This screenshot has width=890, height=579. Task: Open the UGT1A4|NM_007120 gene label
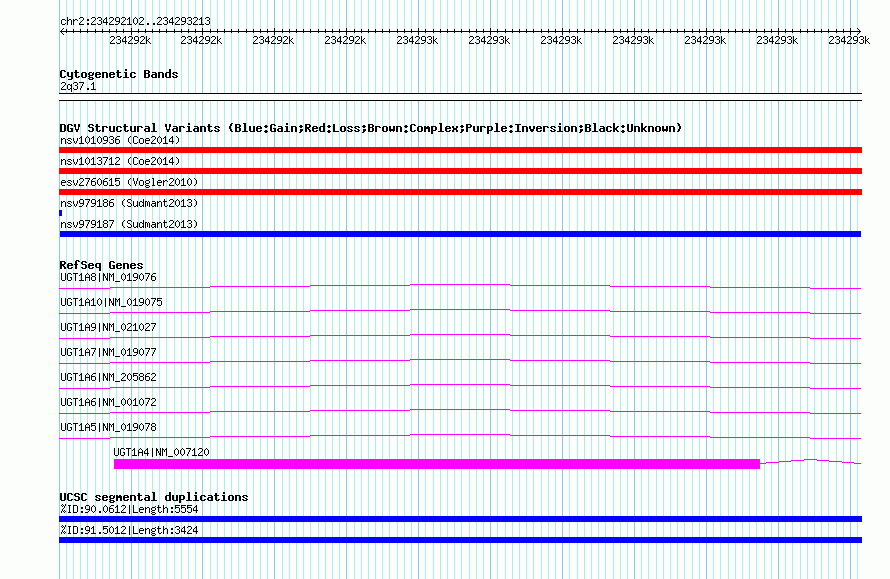[161, 452]
